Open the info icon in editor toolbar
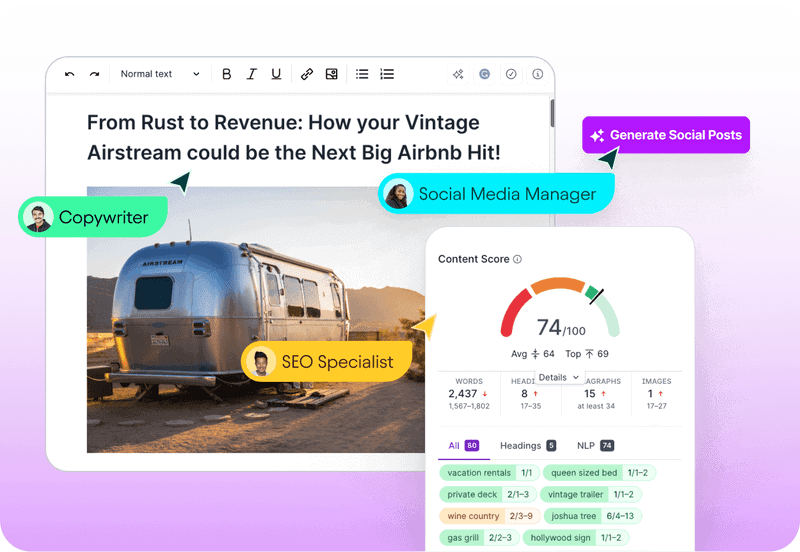The width and height of the screenshot is (800, 552). click(x=537, y=74)
